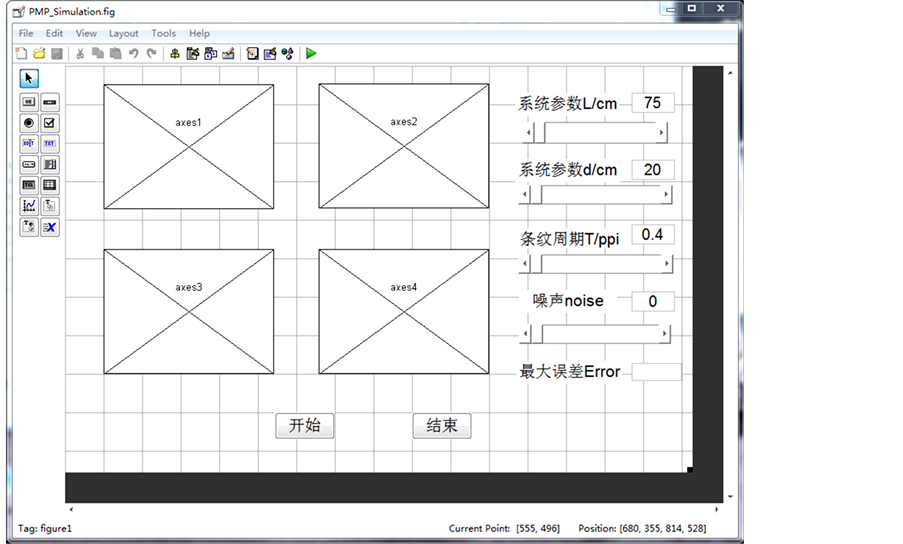Select the 噪声noise slider
The height and width of the screenshot is (544, 903).
pos(595,333)
